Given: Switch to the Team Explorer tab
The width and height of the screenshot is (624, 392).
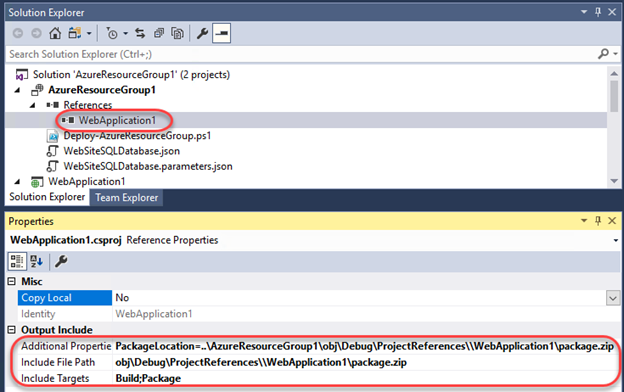Looking at the screenshot, I should point(127,198).
